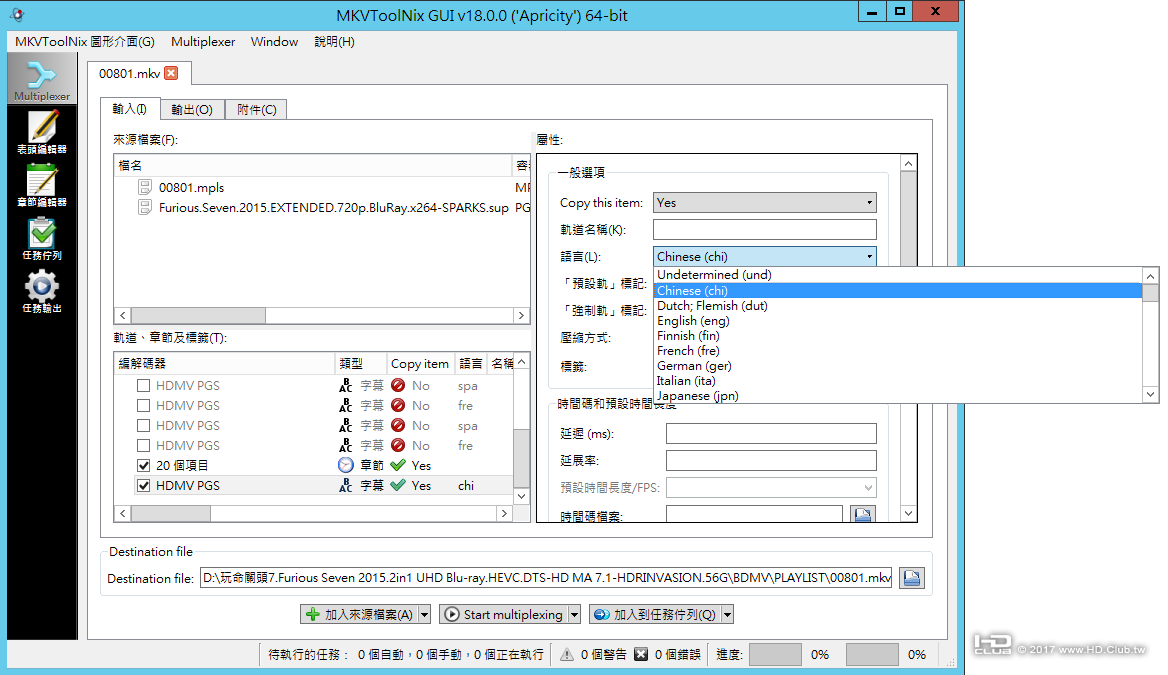Open the Copy this item dropdown
The image size is (1168, 675).
click(764, 203)
